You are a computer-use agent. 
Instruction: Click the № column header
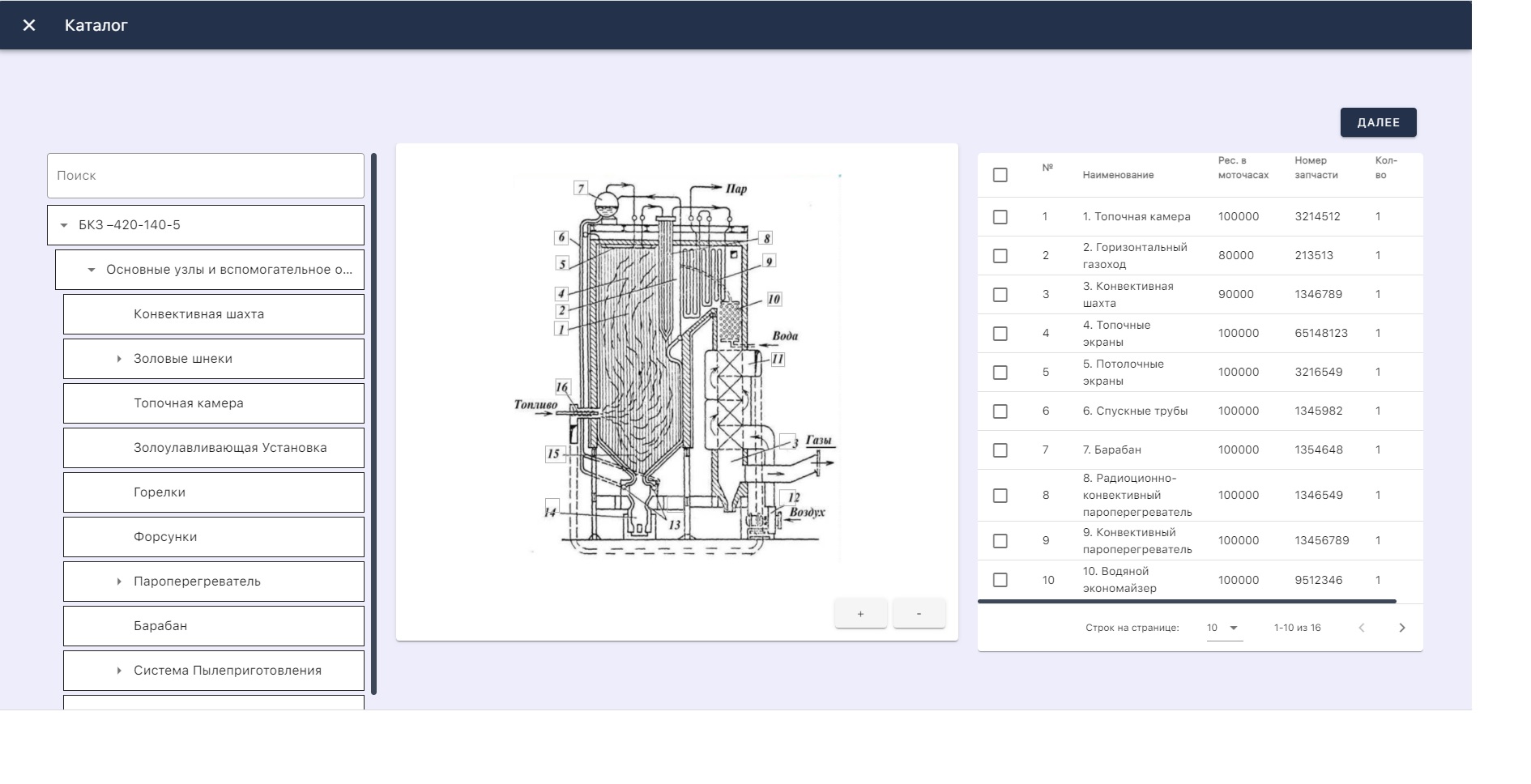[1047, 168]
